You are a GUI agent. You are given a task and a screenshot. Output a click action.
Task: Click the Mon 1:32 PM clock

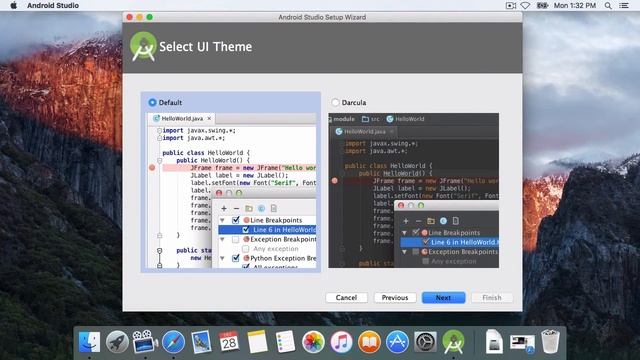[575, 5]
